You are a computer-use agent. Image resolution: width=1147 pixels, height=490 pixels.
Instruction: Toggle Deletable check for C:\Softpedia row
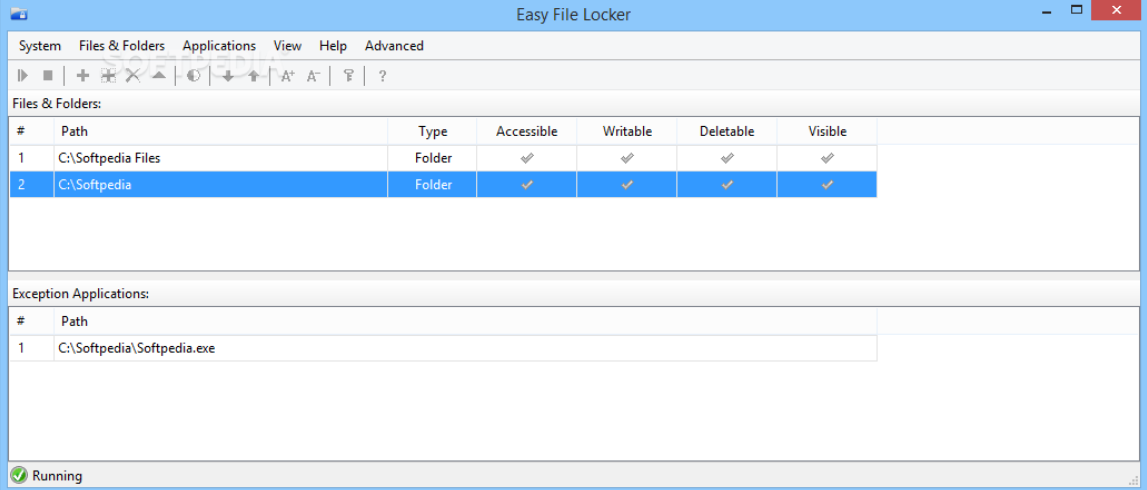pos(727,185)
